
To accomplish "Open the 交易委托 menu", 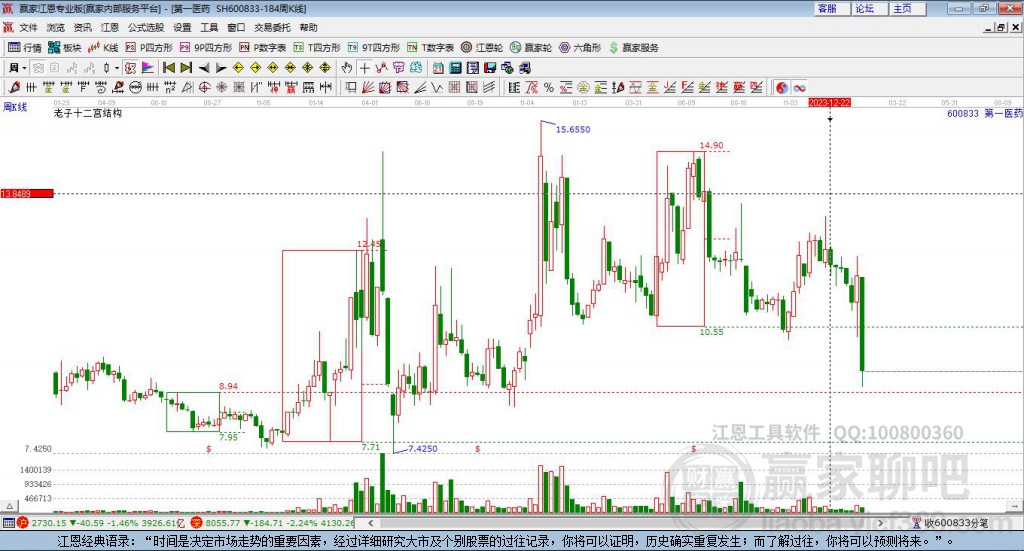I will pyautogui.click(x=272, y=27).
